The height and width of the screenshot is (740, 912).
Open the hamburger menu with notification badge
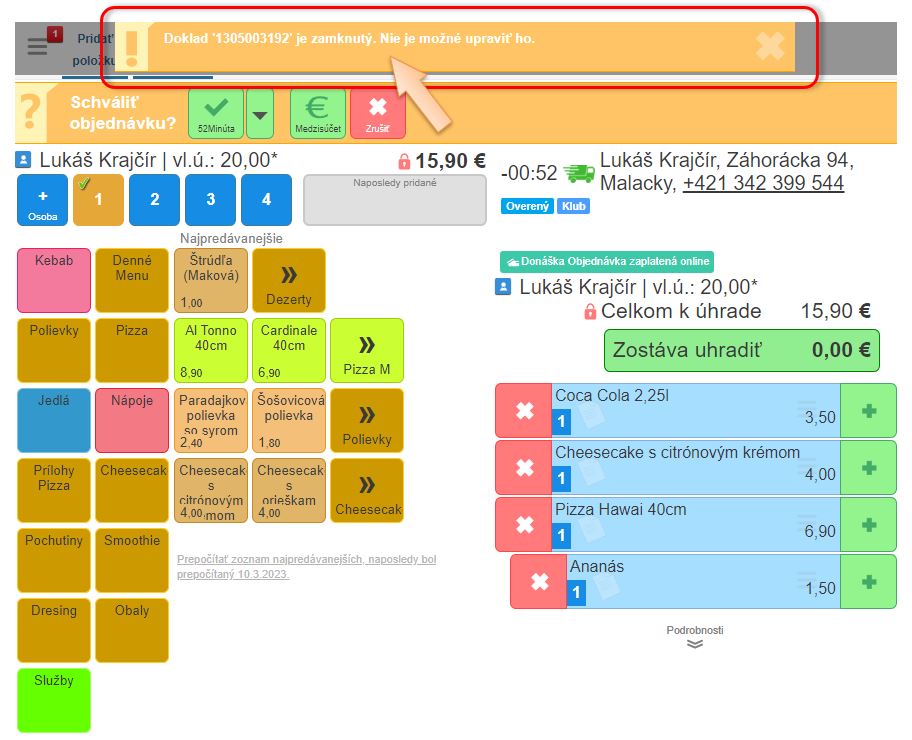38,47
